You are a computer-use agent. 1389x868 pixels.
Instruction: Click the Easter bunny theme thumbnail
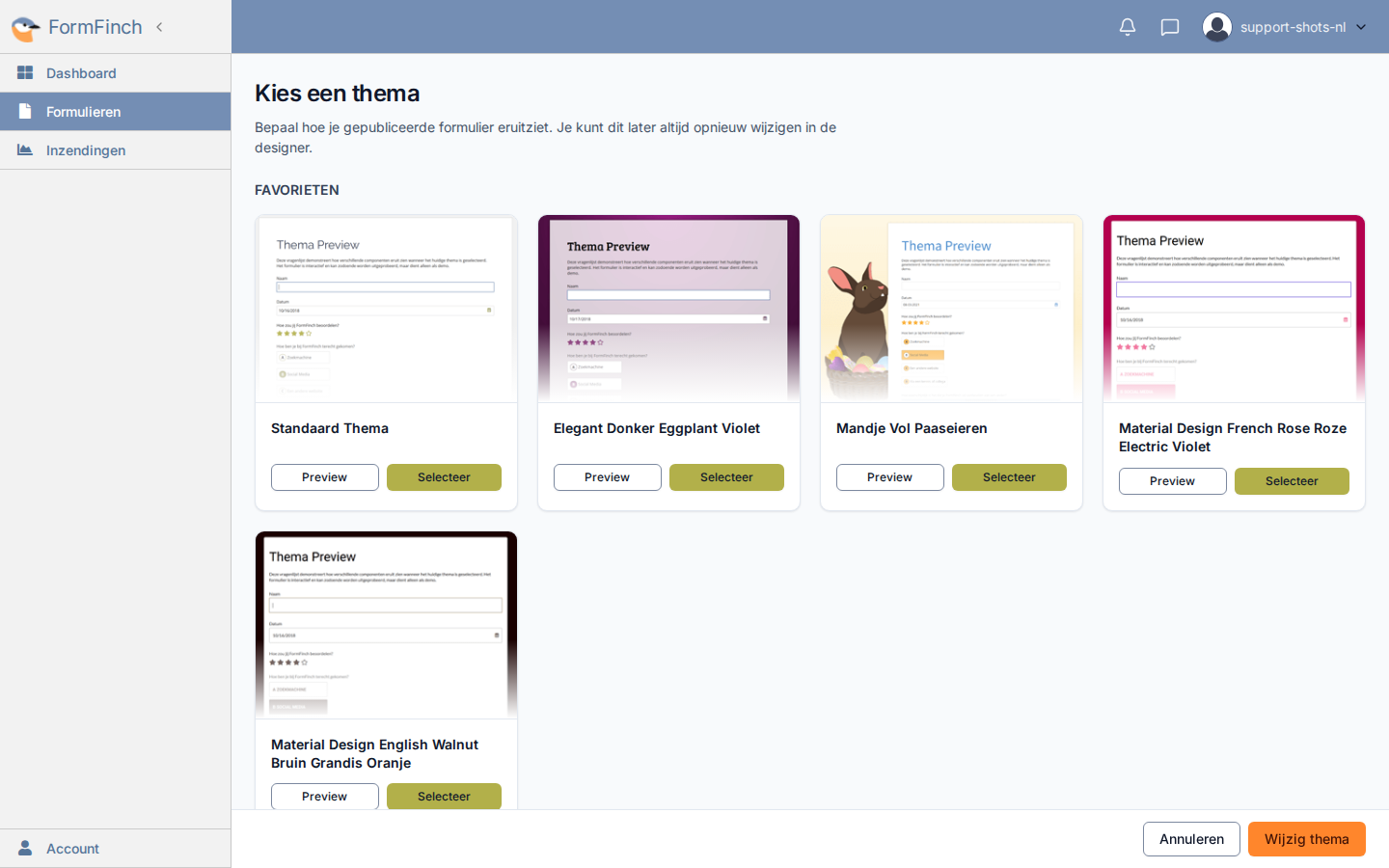(951, 309)
